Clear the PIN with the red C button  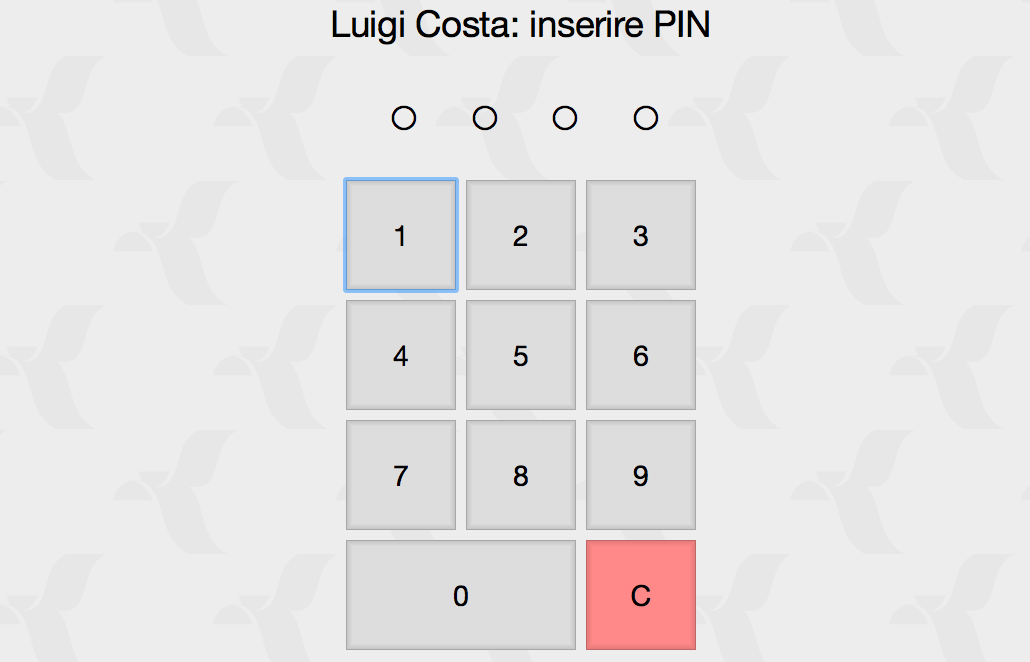641,595
